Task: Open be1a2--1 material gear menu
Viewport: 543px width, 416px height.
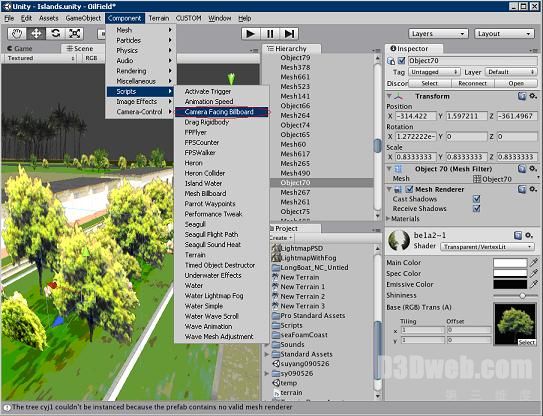Action: pos(529,236)
